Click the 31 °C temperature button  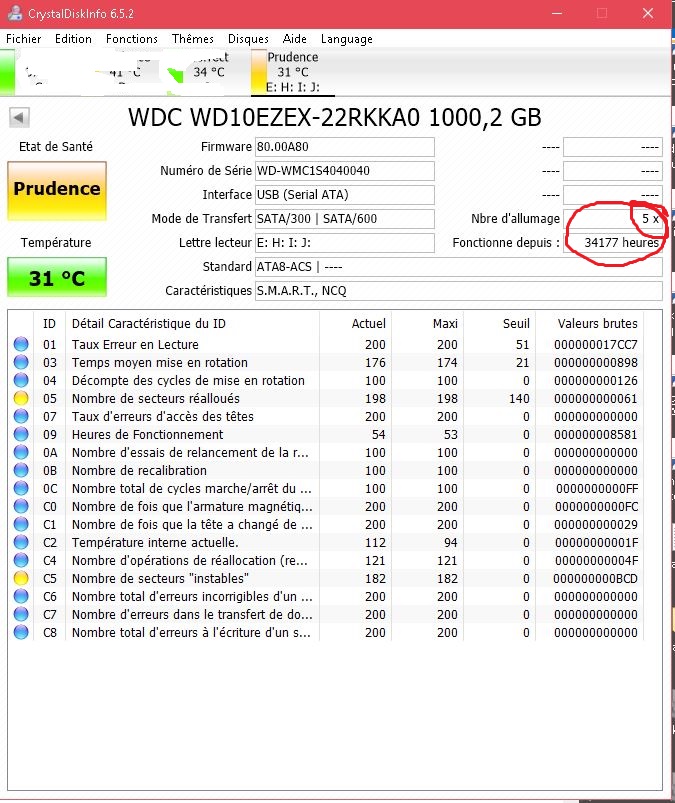57,278
